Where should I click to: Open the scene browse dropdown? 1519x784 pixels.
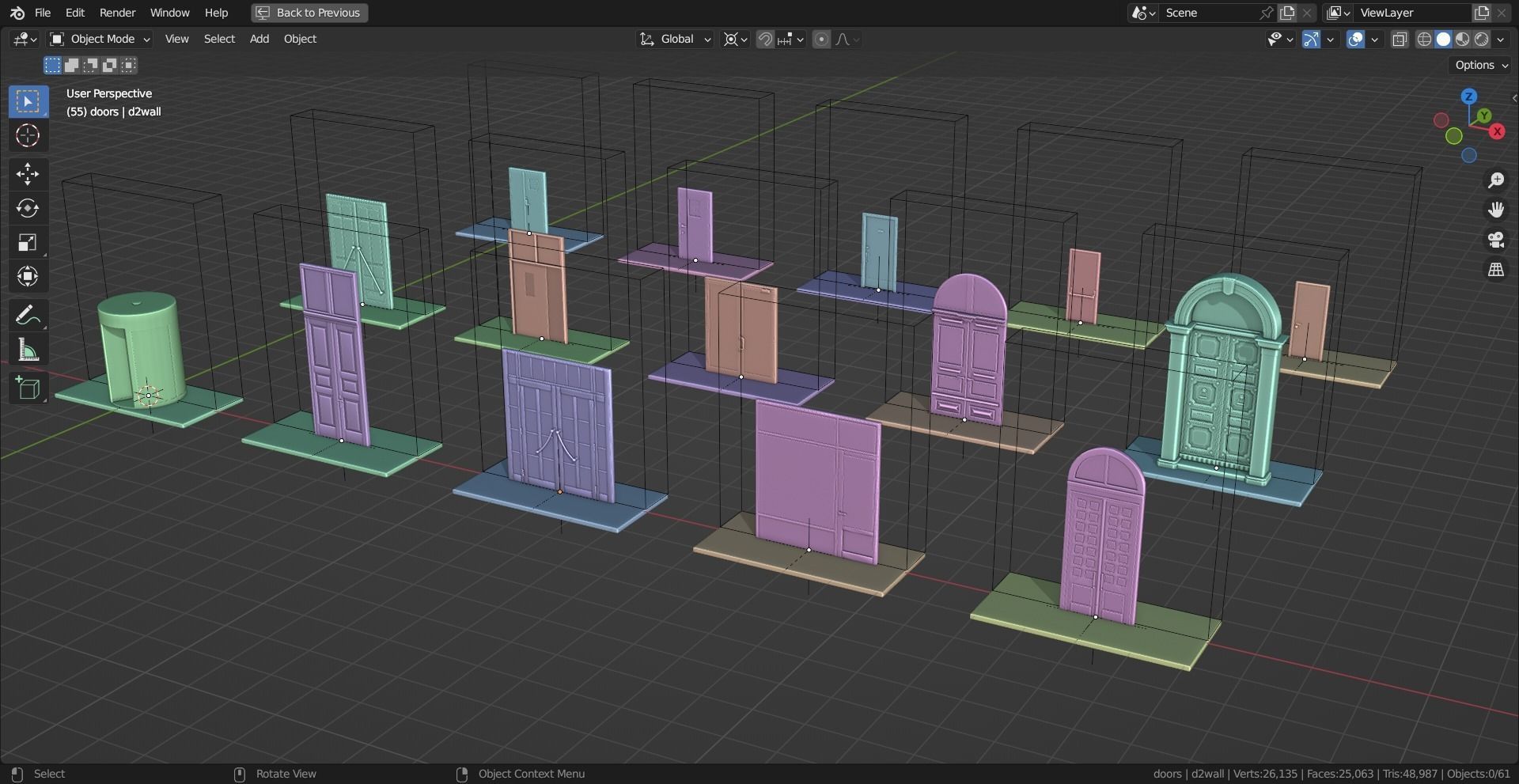point(1143,13)
